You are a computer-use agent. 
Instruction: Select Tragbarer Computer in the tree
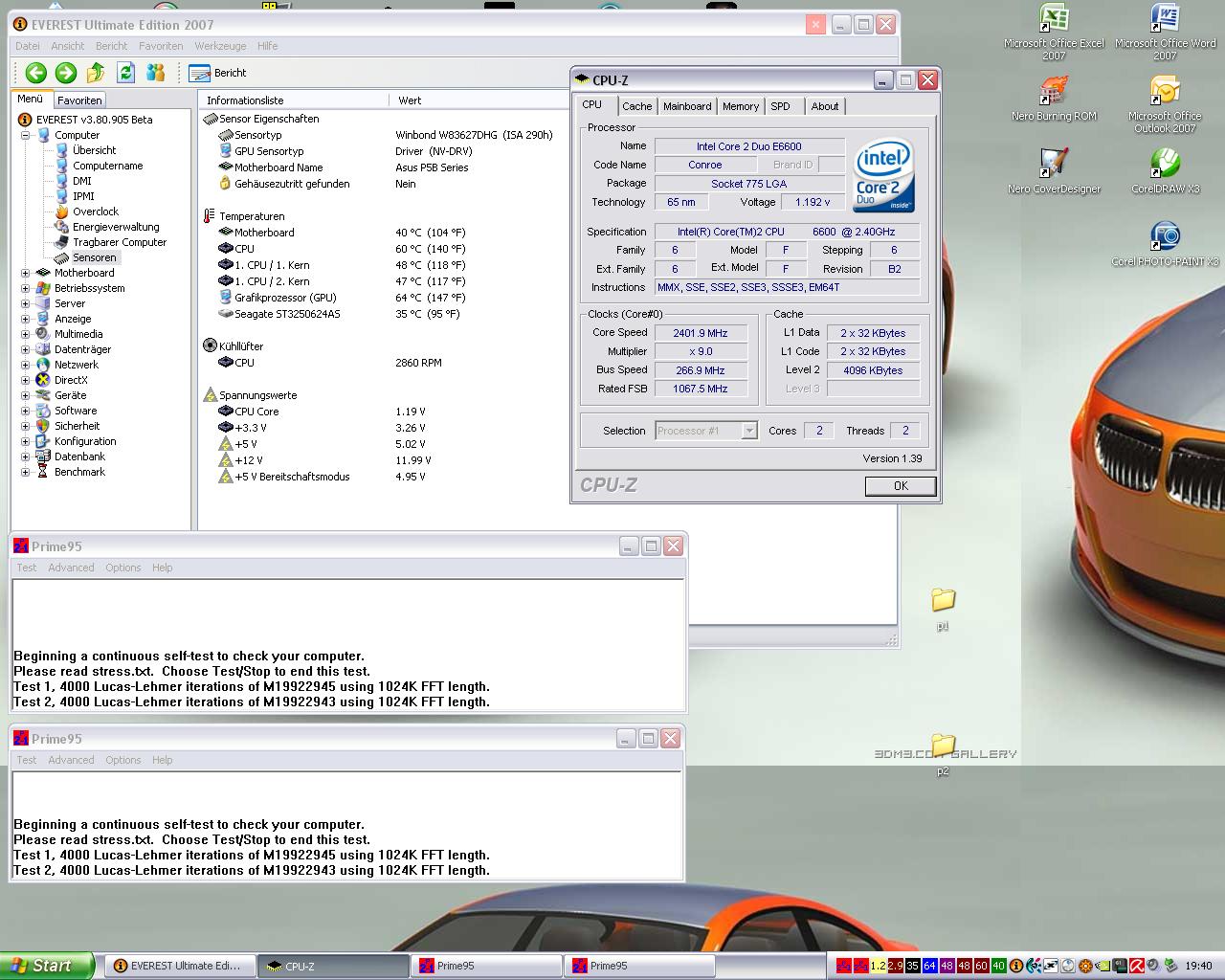pyautogui.click(x=120, y=242)
